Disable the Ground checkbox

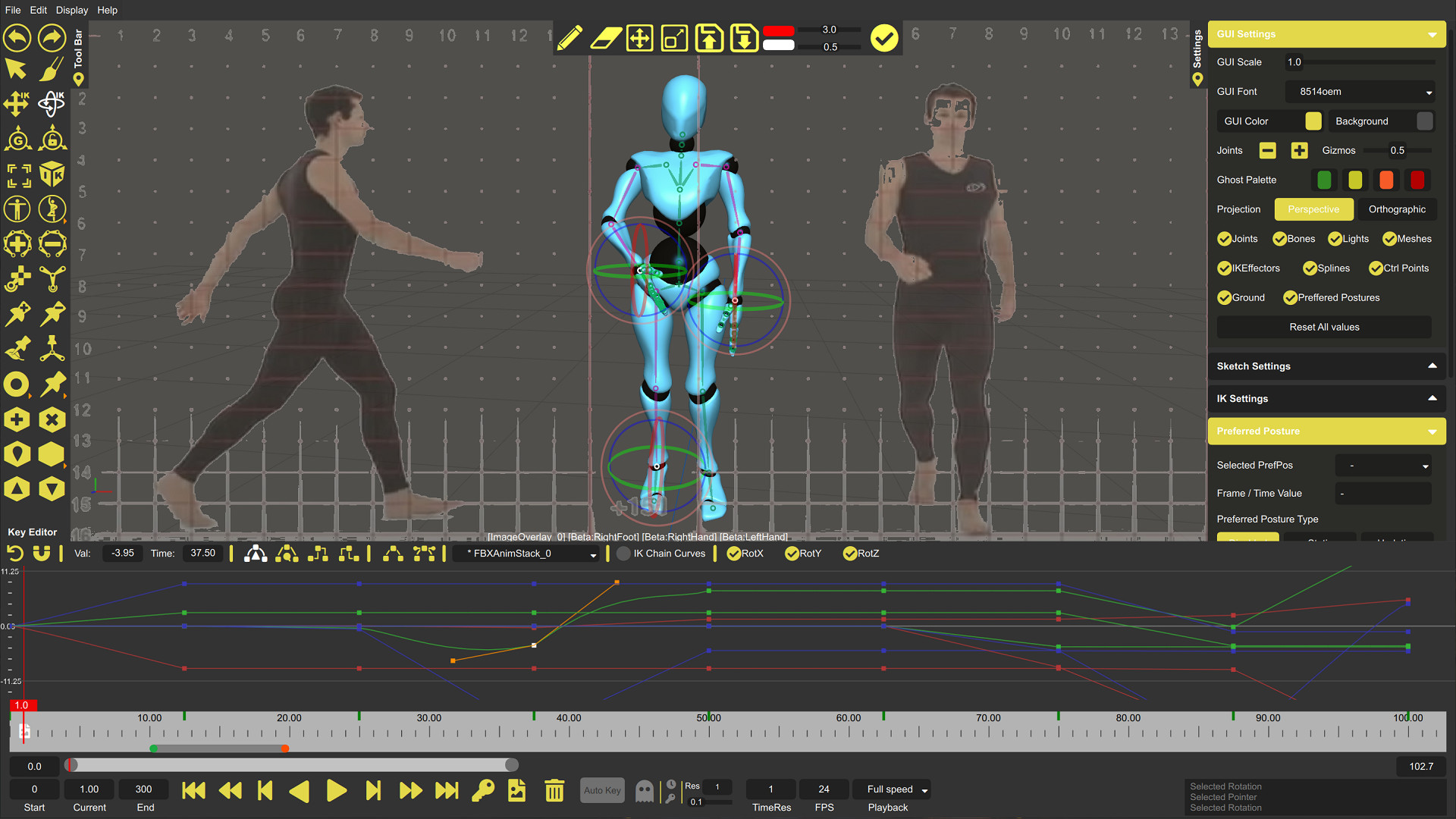[x=1224, y=297]
